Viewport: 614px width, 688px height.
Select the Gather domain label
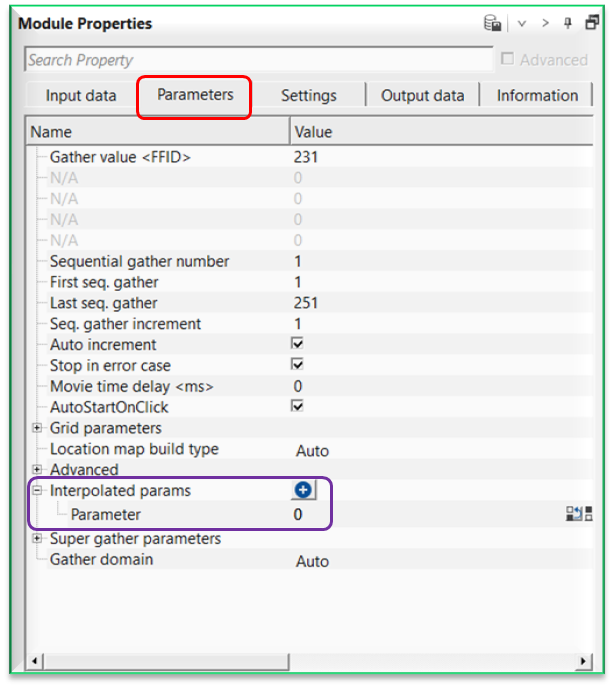[x=101, y=559]
